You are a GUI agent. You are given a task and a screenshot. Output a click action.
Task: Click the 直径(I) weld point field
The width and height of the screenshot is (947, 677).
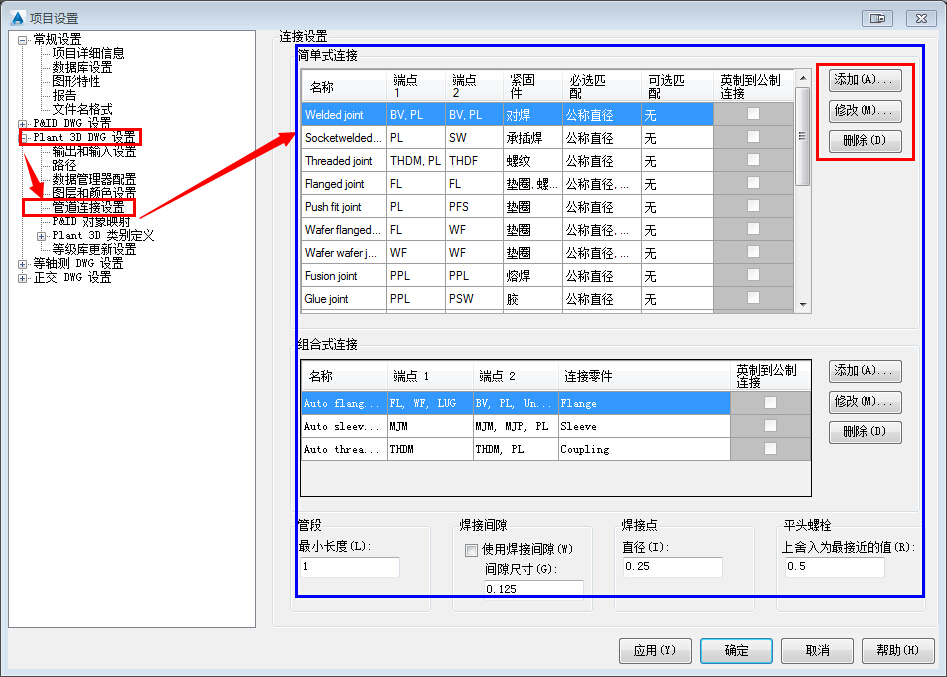tap(671, 568)
